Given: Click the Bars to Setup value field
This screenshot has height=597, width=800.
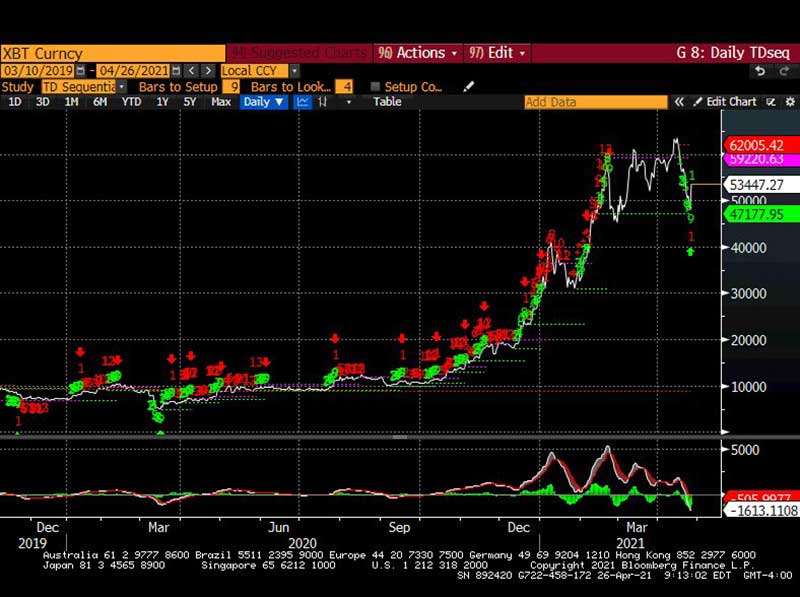Looking at the screenshot, I should pos(233,87).
